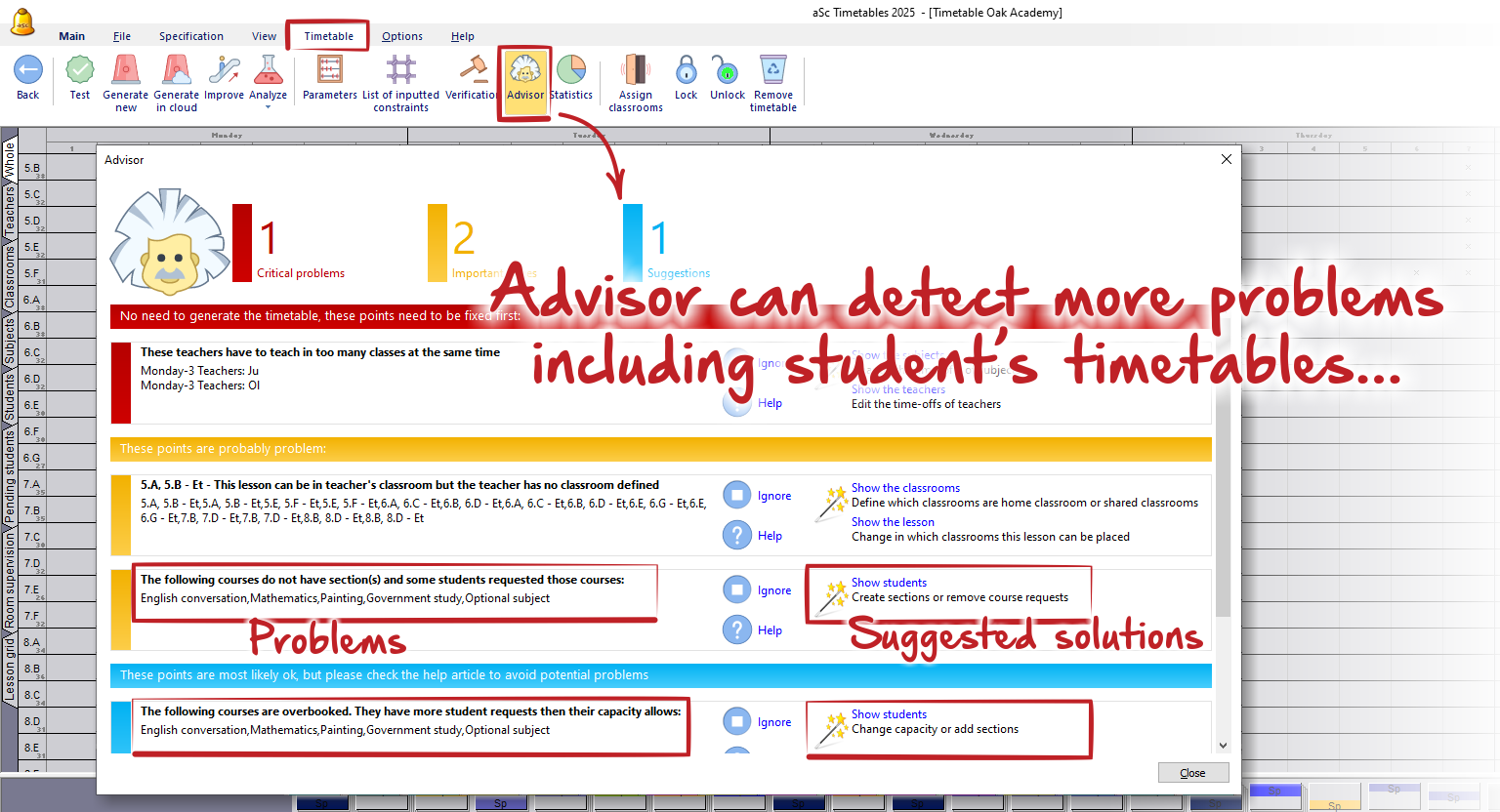Click Help icon for classroom lesson problem
Viewport: 1500px width, 812px height.
click(x=737, y=535)
